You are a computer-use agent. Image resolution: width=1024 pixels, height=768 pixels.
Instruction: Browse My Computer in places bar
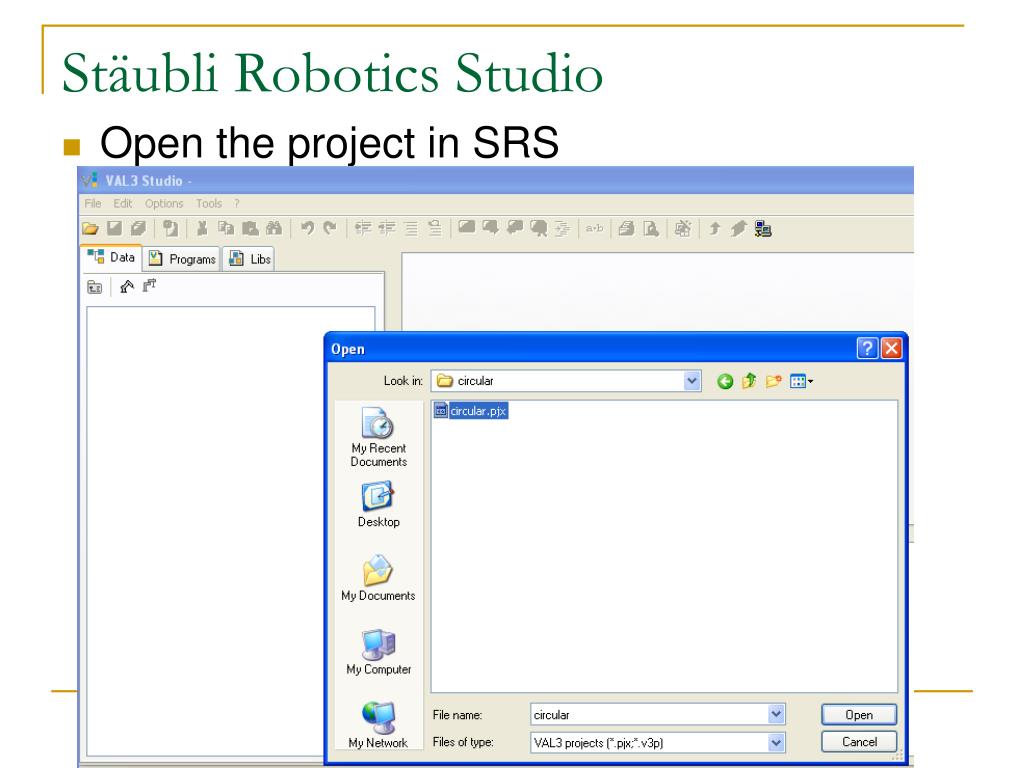tap(379, 652)
